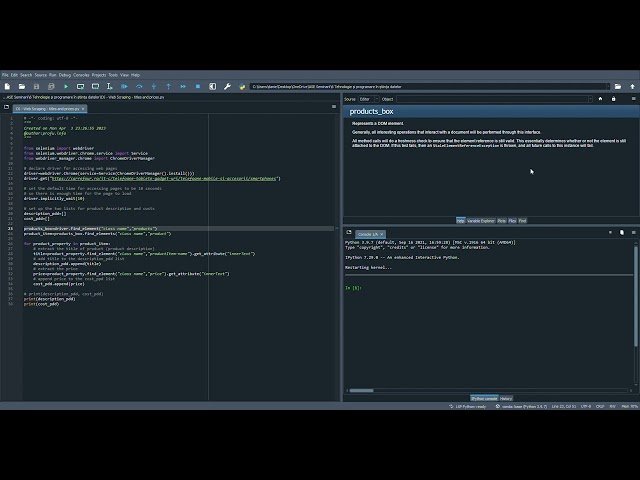
Task: Switch to the History tab
Action: point(506,398)
